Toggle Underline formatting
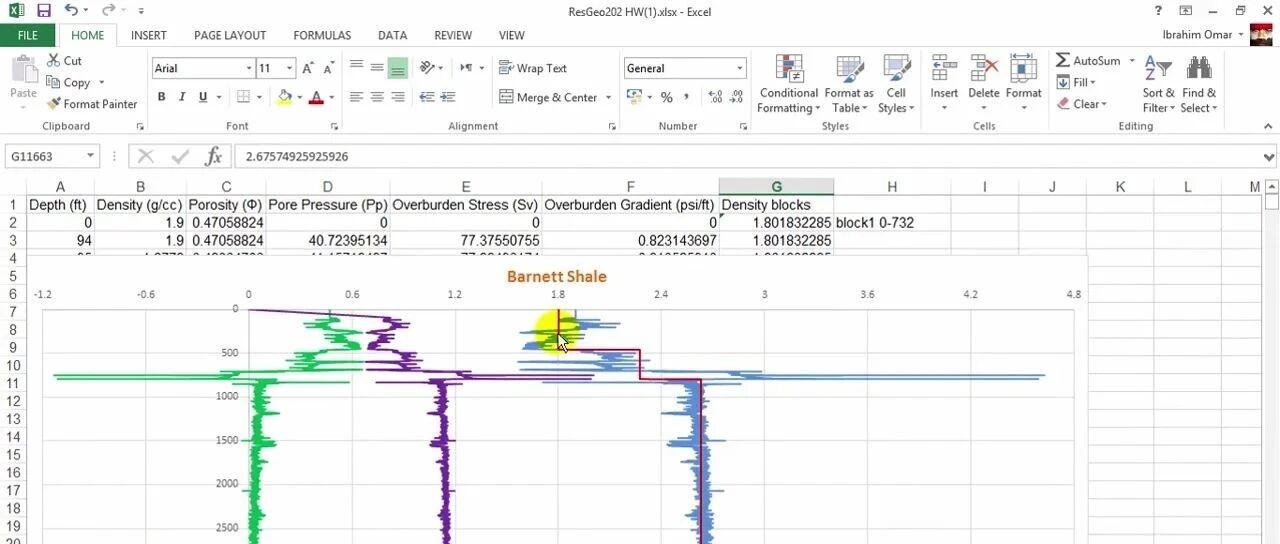The image size is (1280, 544). coord(203,97)
